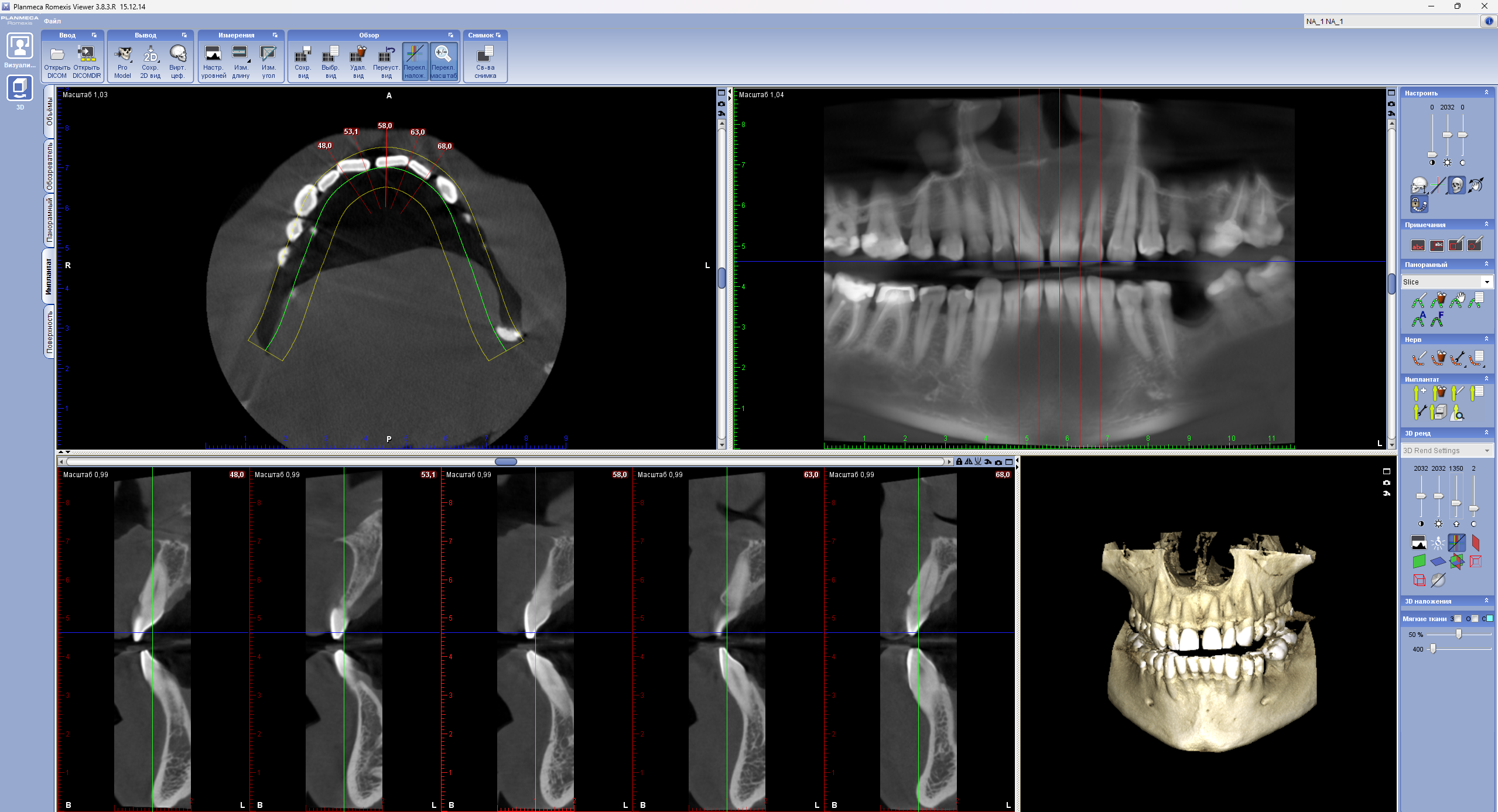1498x812 pixels.
Task: Toggle Перекл. налож. overlay button
Action: [x=415, y=62]
